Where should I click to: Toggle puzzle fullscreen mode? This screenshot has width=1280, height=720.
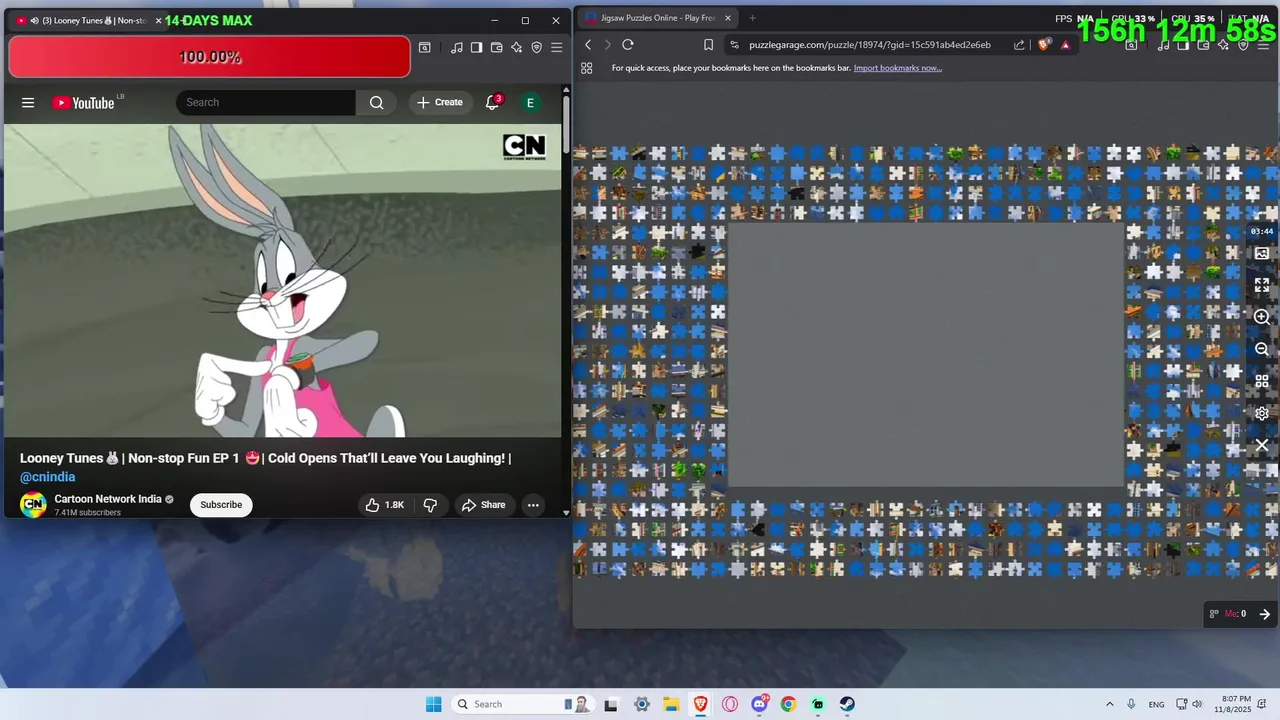(x=1262, y=285)
